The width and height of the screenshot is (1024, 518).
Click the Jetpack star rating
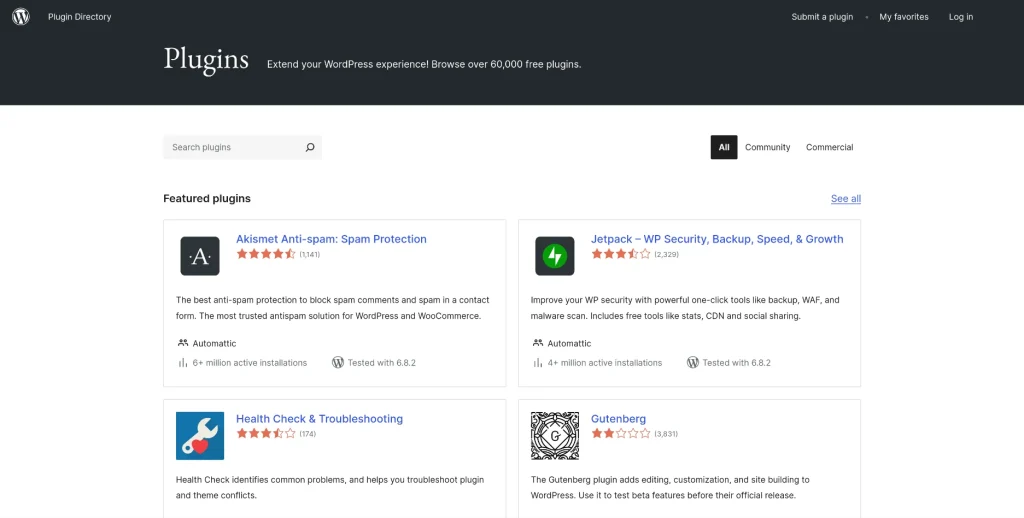pyautogui.click(x=621, y=254)
